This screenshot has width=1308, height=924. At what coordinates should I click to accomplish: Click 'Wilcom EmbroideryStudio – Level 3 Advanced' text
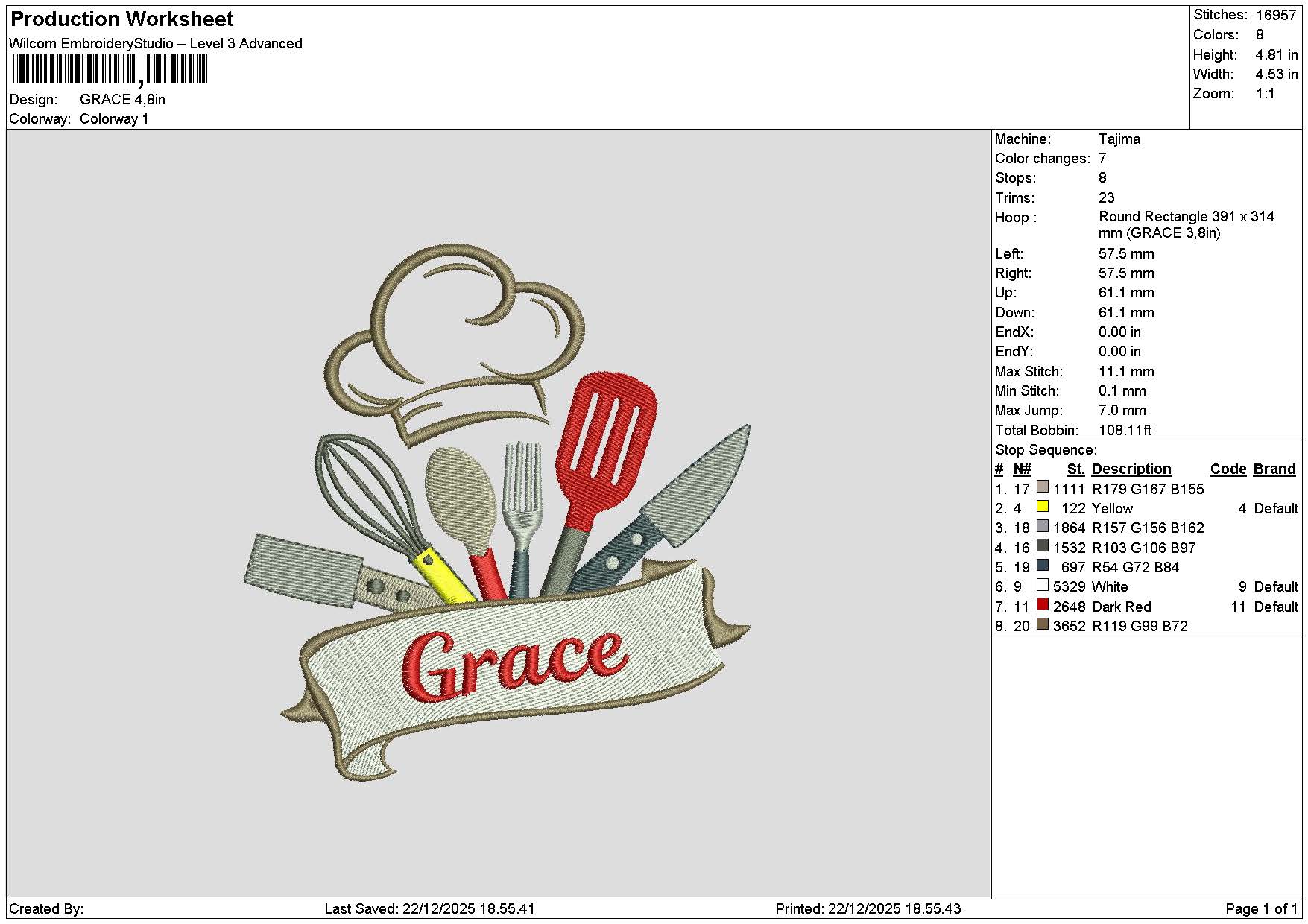point(156,43)
